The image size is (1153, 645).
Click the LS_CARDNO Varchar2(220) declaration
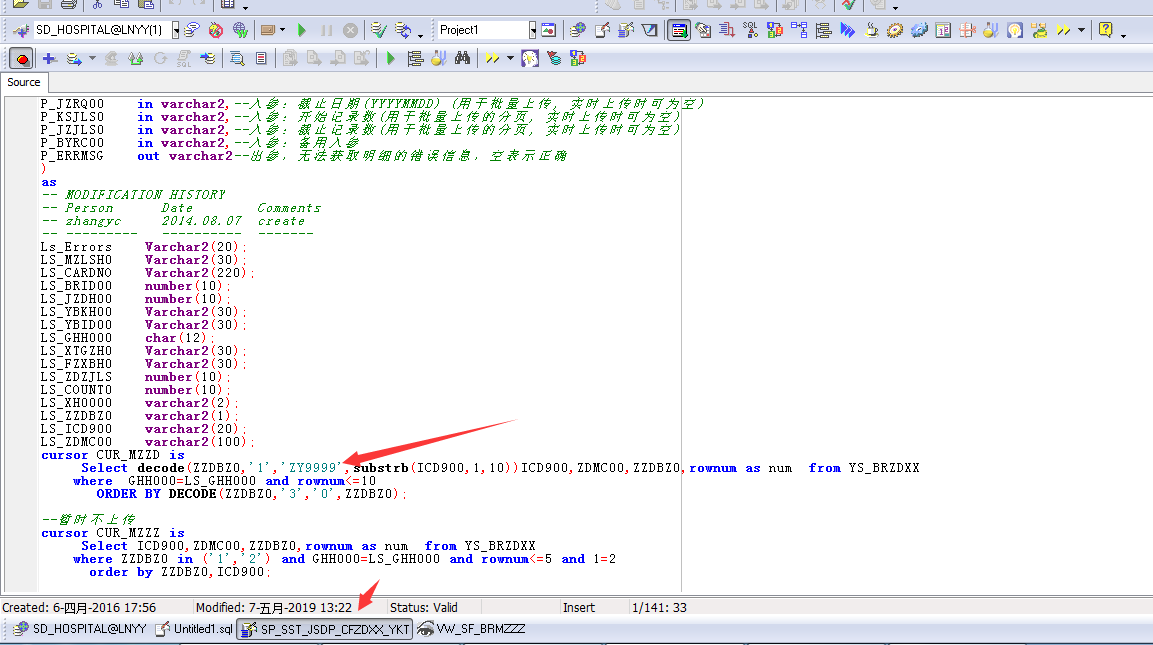click(x=147, y=273)
